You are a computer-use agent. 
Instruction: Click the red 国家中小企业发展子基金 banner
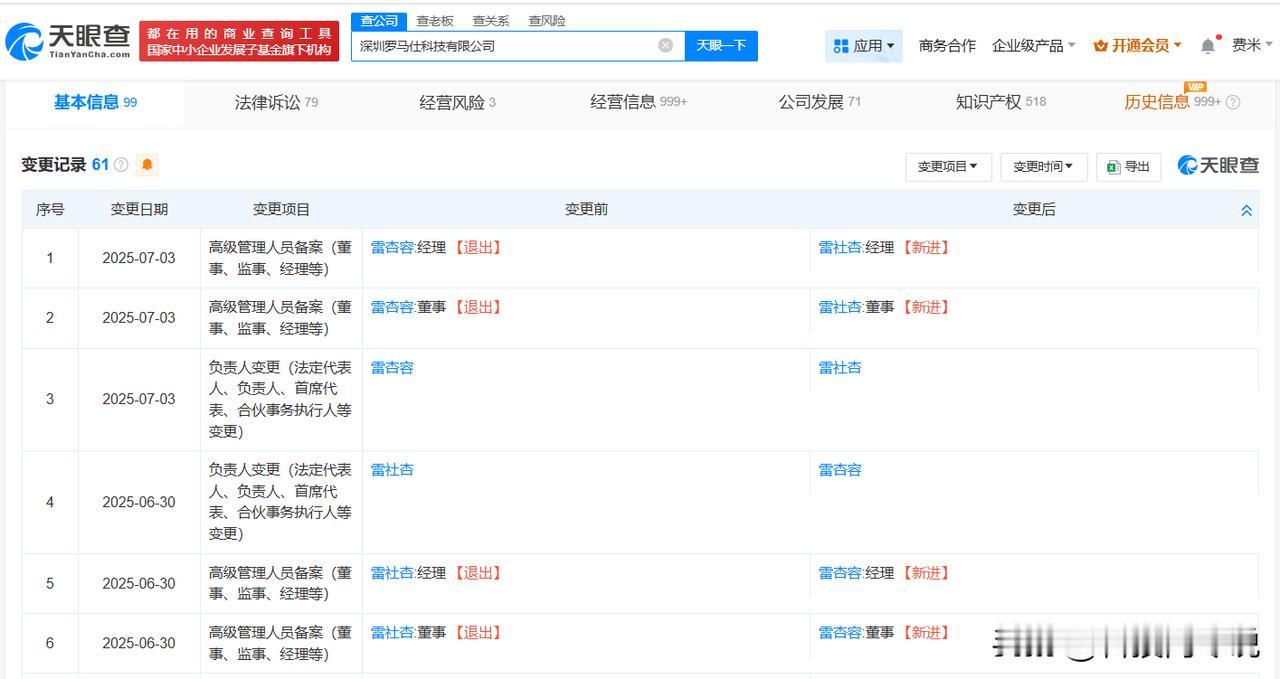(239, 41)
